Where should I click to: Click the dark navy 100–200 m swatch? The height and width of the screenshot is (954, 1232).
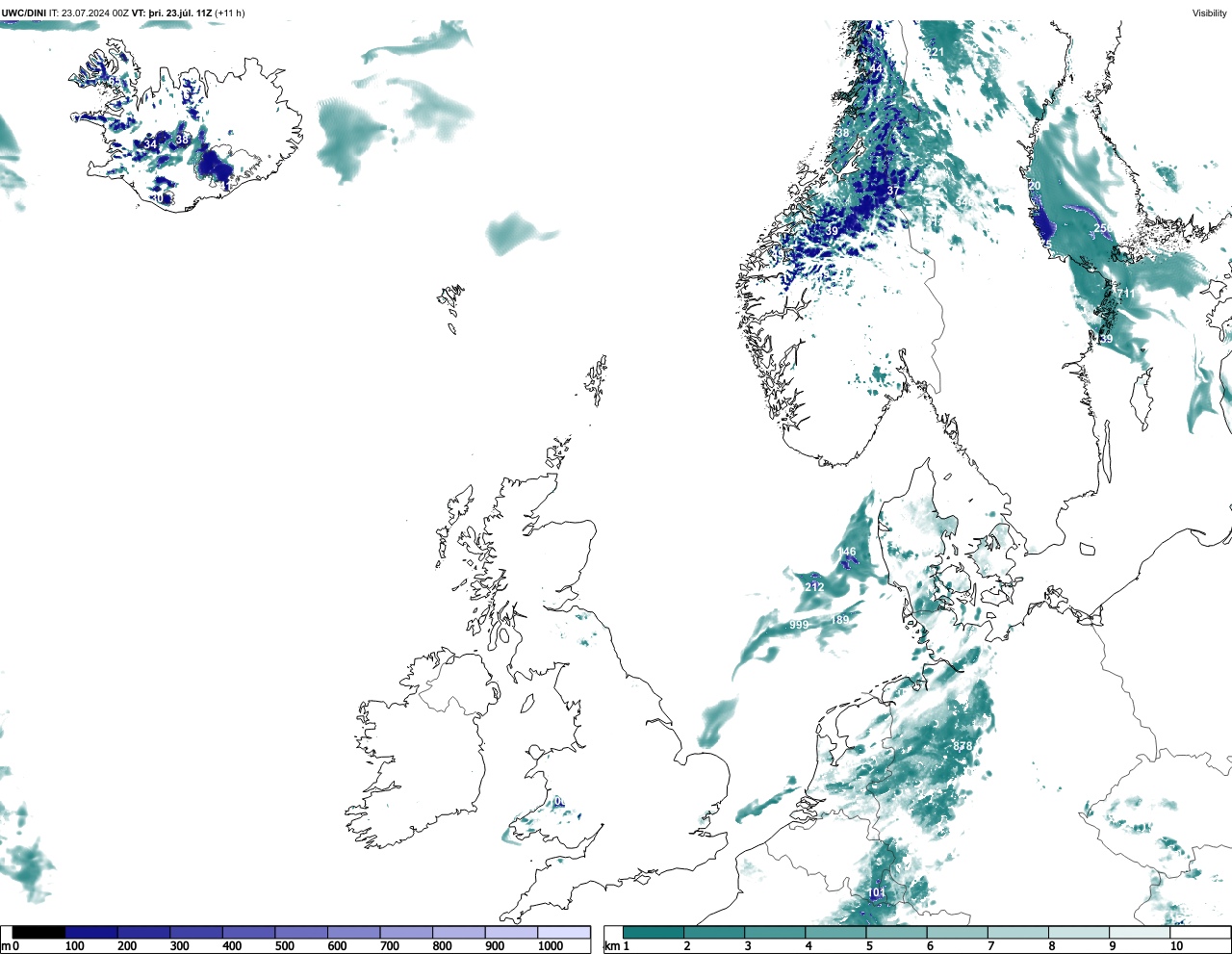point(91,932)
